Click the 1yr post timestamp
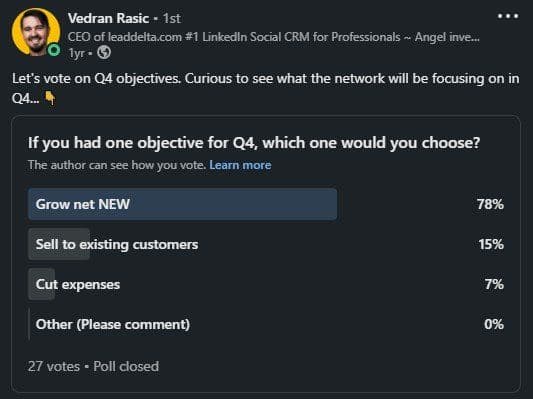This screenshot has height=399, width=533. 76,53
